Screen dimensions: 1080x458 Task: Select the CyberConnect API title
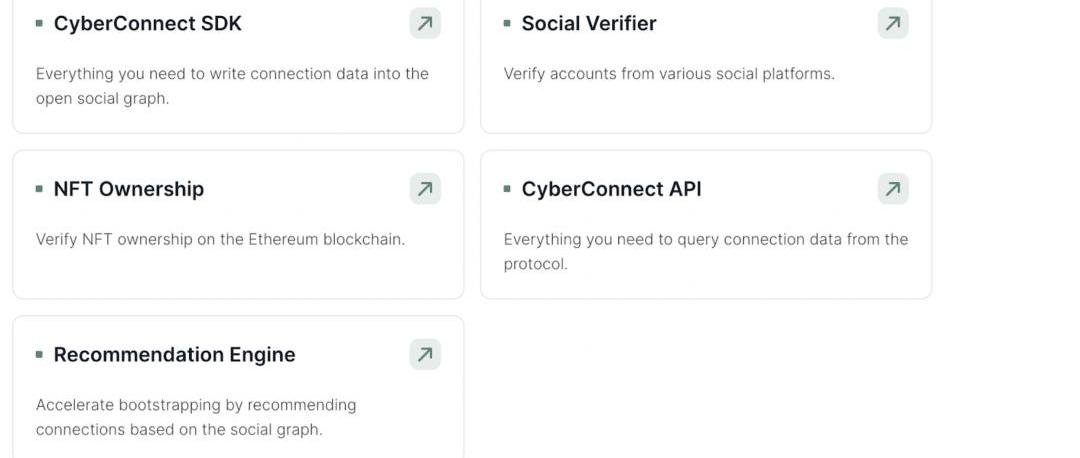(611, 189)
